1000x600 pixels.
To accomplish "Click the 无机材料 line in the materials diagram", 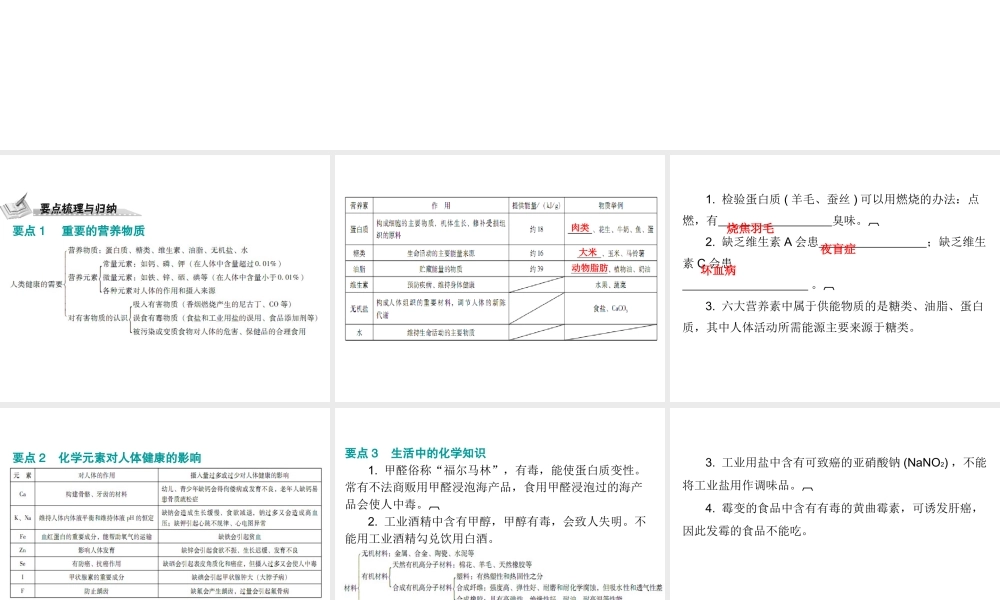I will point(418,553).
